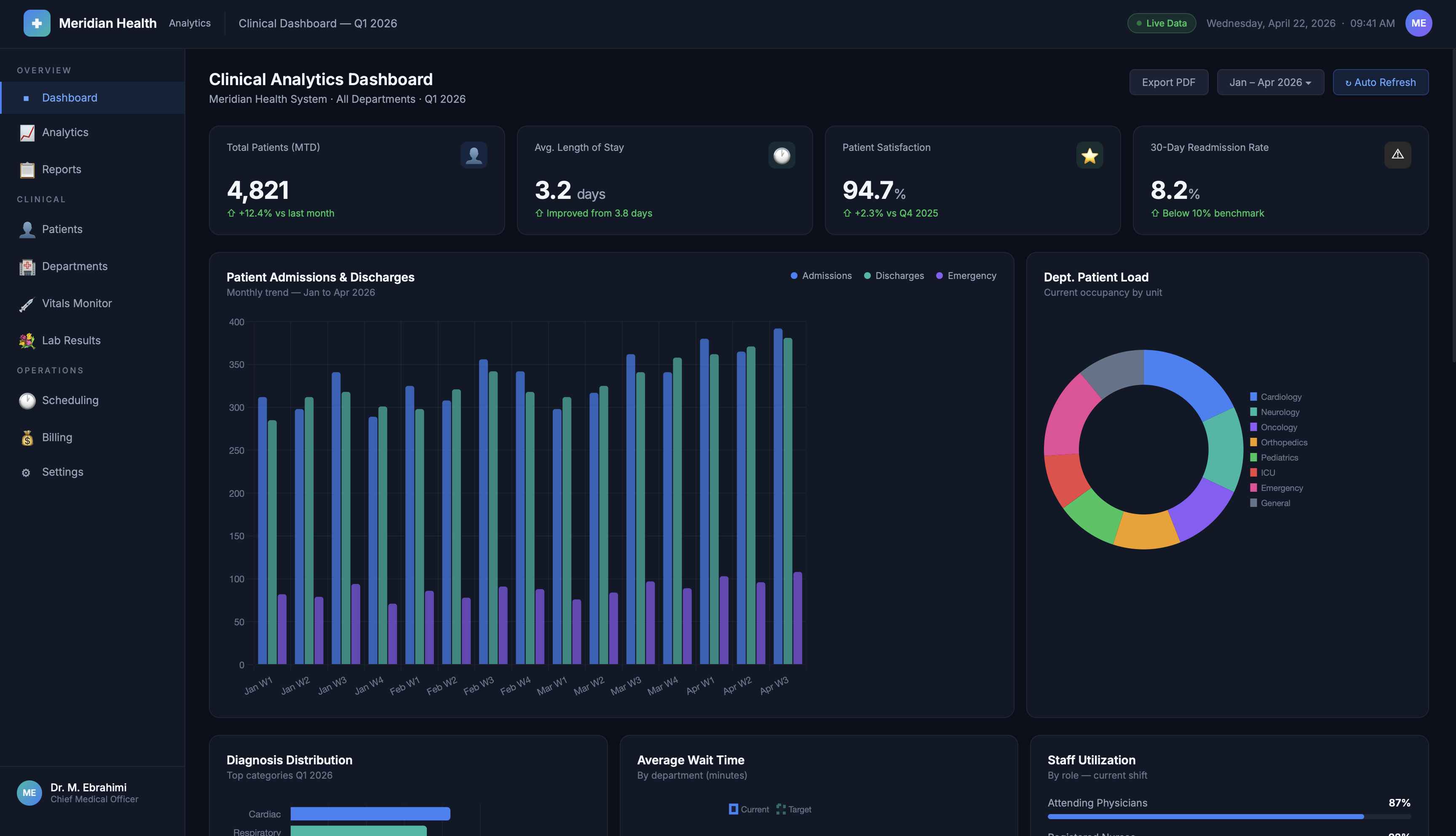
Task: Click Dr. M. Ebrahimi's sidebar avatar
Action: click(x=29, y=793)
